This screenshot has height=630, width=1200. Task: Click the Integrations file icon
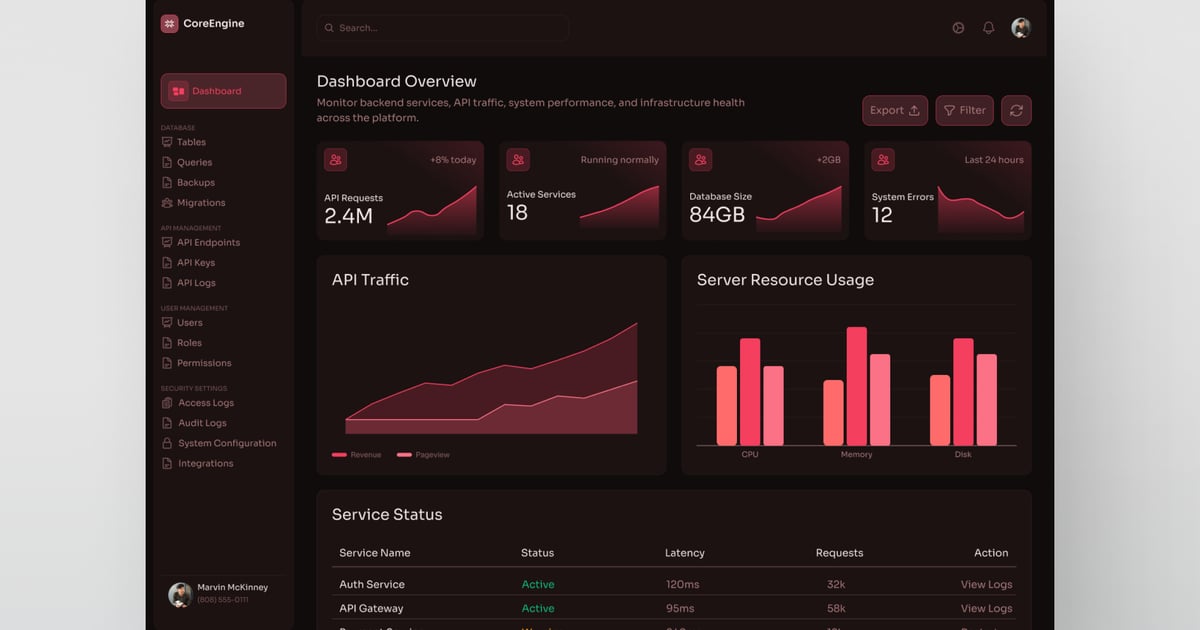click(x=167, y=463)
